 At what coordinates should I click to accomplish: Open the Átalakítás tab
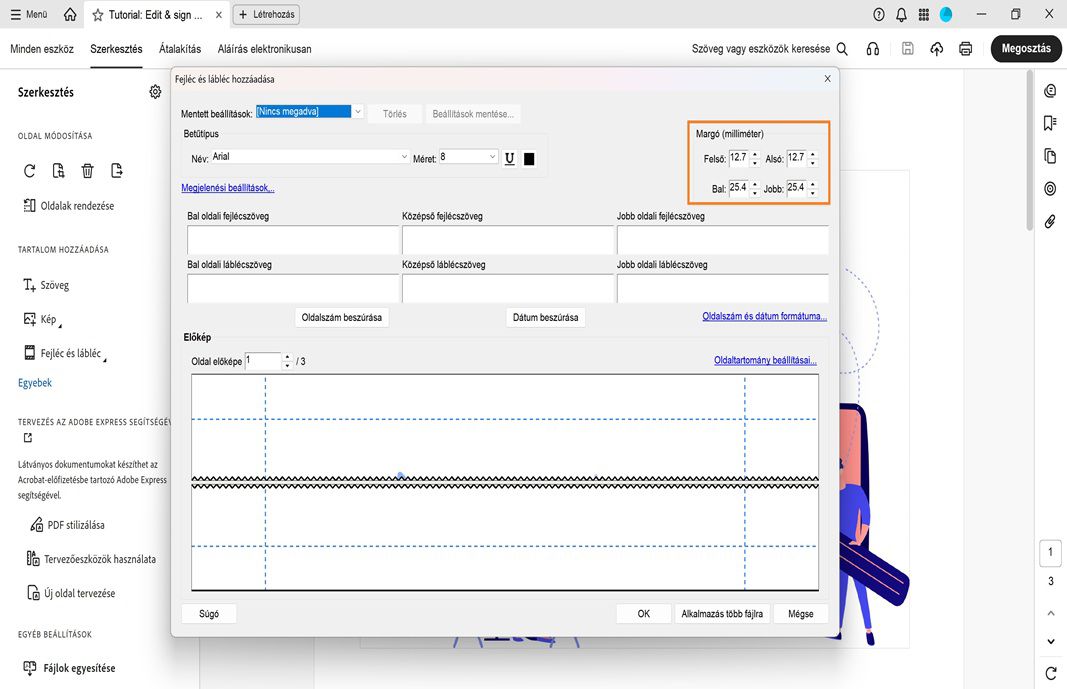180,49
